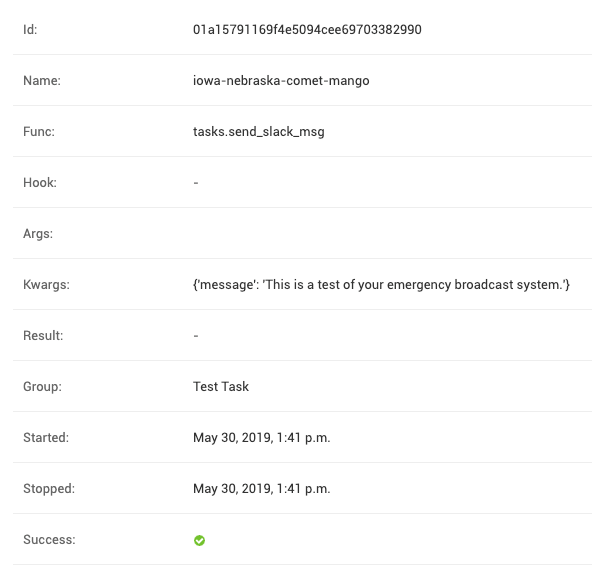Click the Args field label
This screenshot has width=592, height=583.
(x=38, y=234)
